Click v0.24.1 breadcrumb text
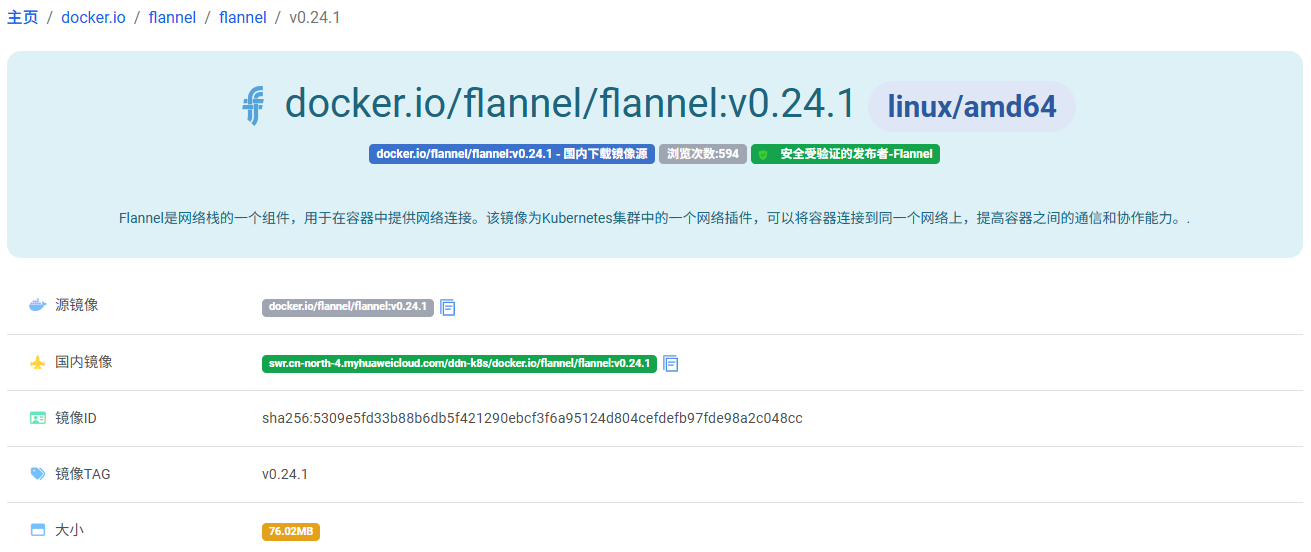1311x552 pixels. (x=315, y=17)
